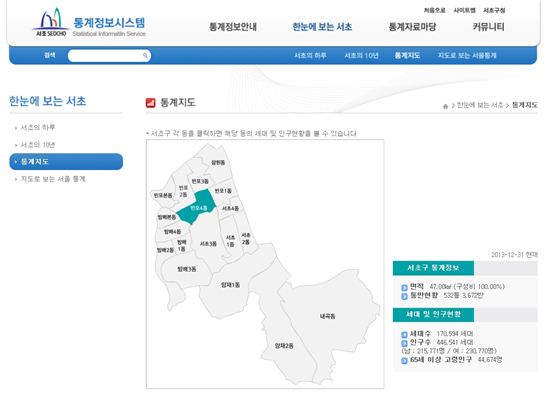
Task: Select 내곡동 district on map
Action: (x=327, y=316)
